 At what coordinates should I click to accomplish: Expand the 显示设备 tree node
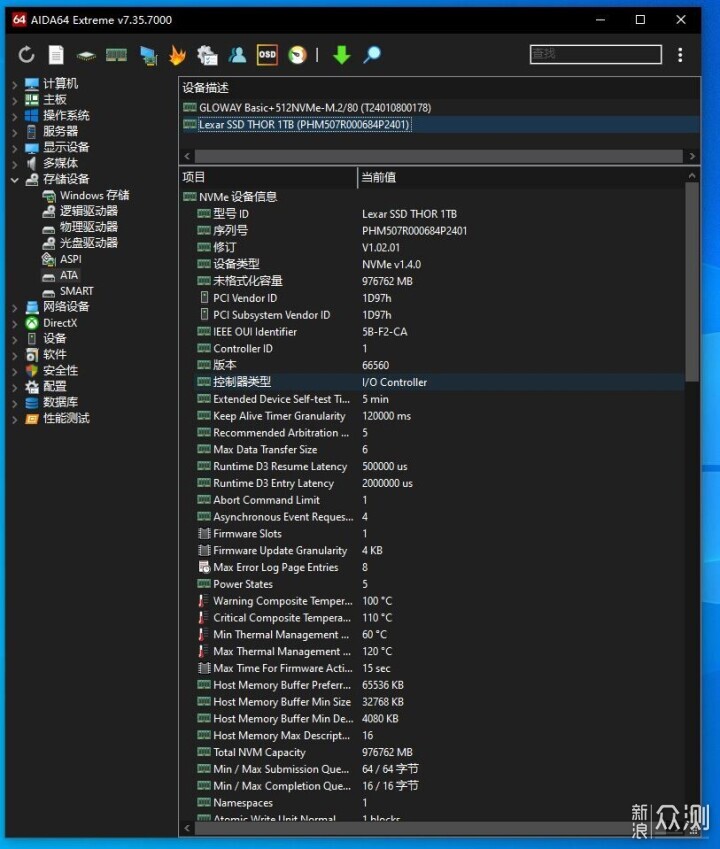click(x=15, y=147)
